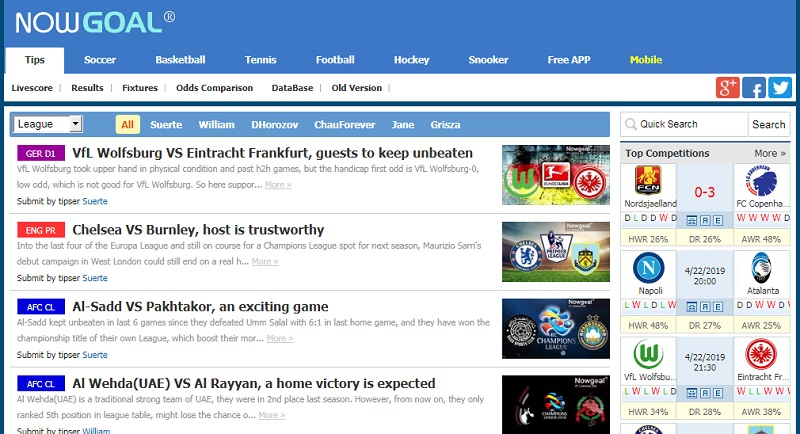Open the Old Version link
Screen dimensions: 800x434
[357, 88]
